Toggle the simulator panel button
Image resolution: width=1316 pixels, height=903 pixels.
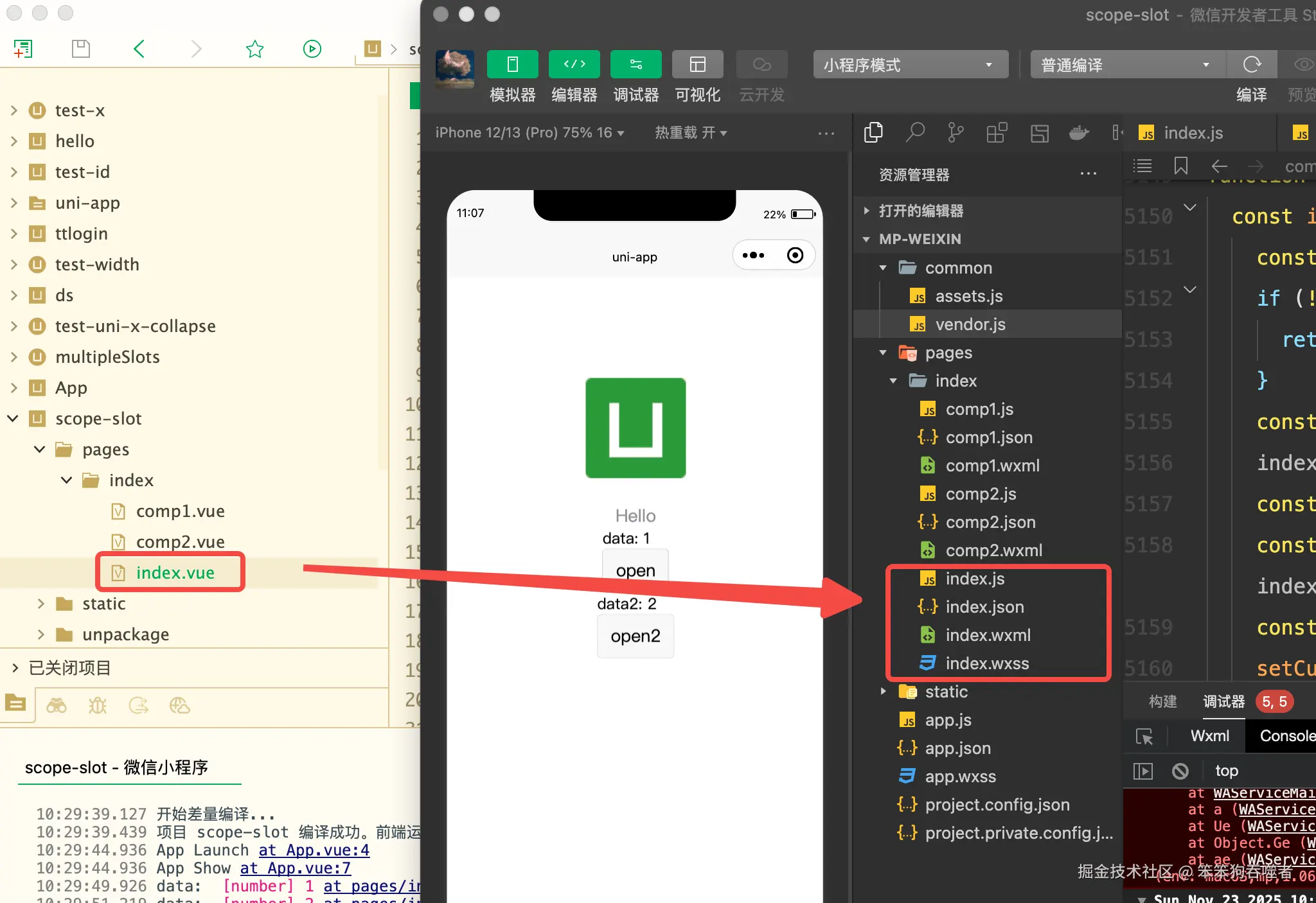pyautogui.click(x=512, y=64)
